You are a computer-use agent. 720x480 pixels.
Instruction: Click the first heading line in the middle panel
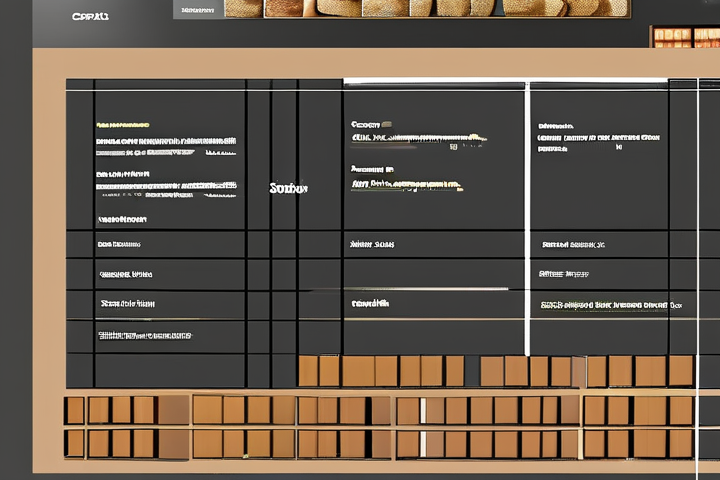click(371, 126)
